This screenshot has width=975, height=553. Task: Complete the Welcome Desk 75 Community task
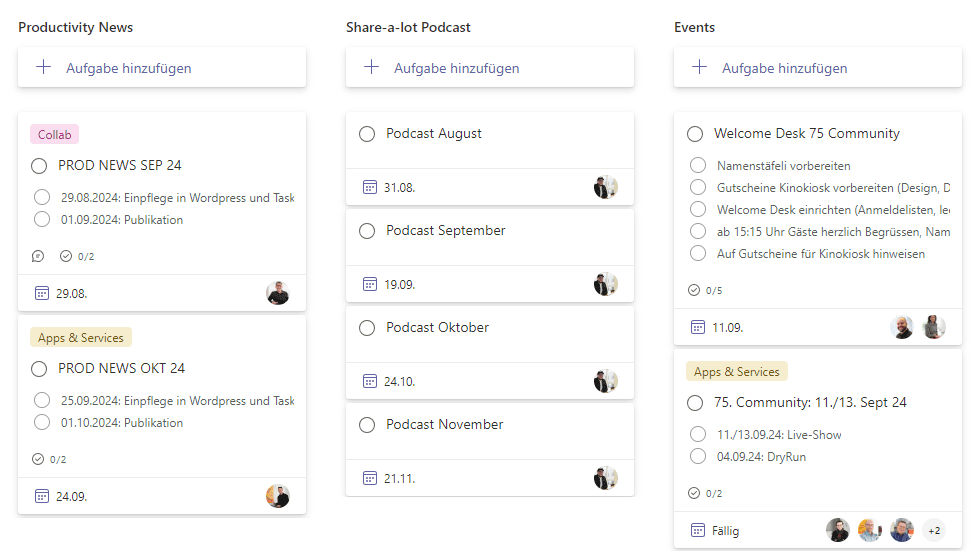click(x=695, y=134)
